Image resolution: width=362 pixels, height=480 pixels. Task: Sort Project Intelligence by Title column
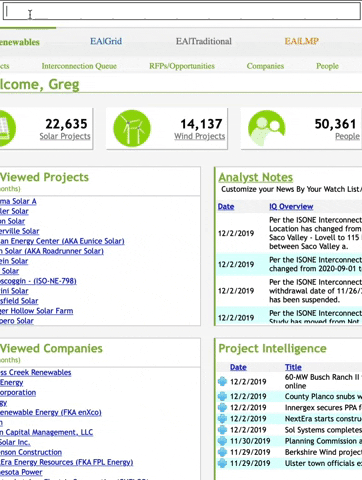point(293,367)
